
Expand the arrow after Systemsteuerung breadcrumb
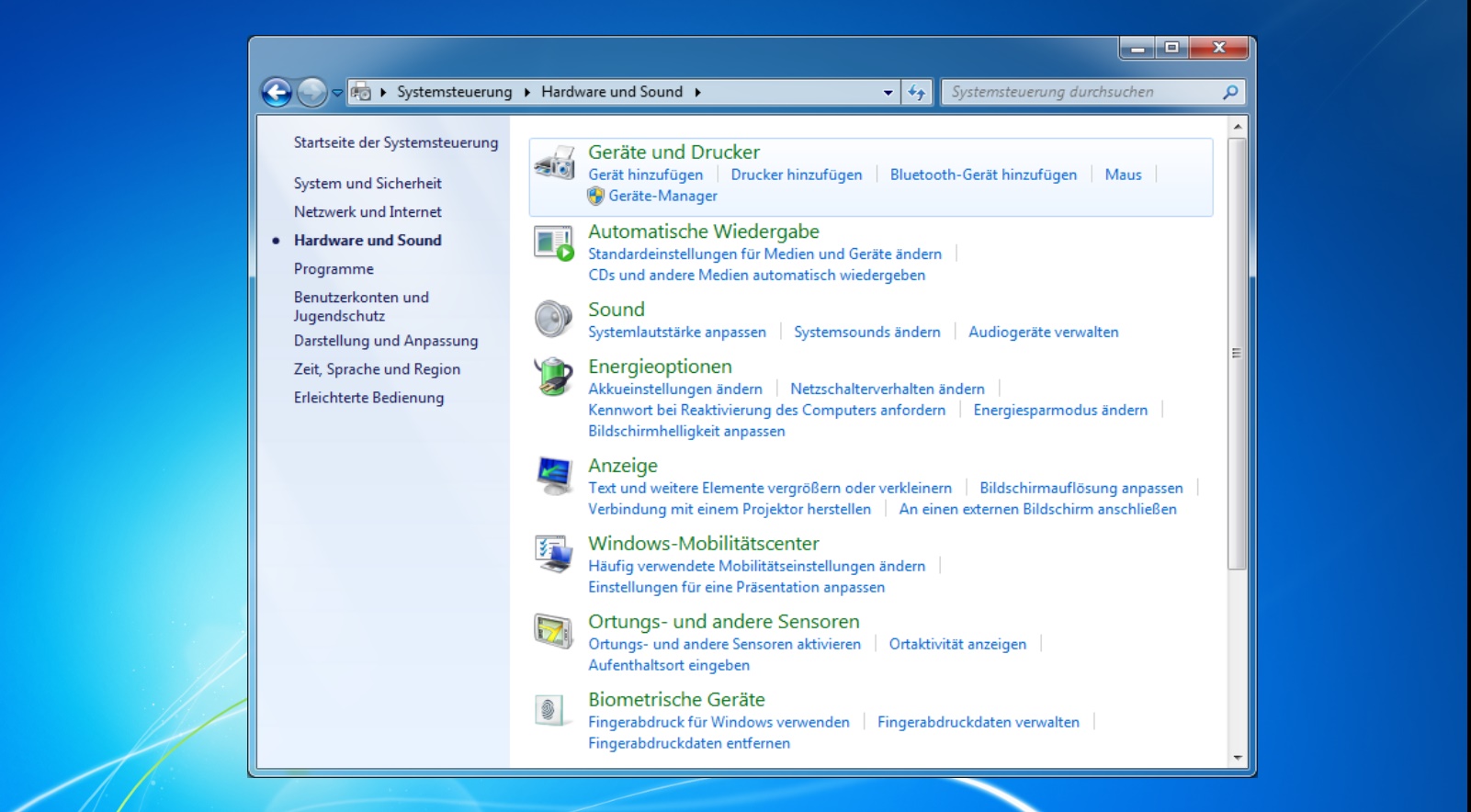[527, 92]
